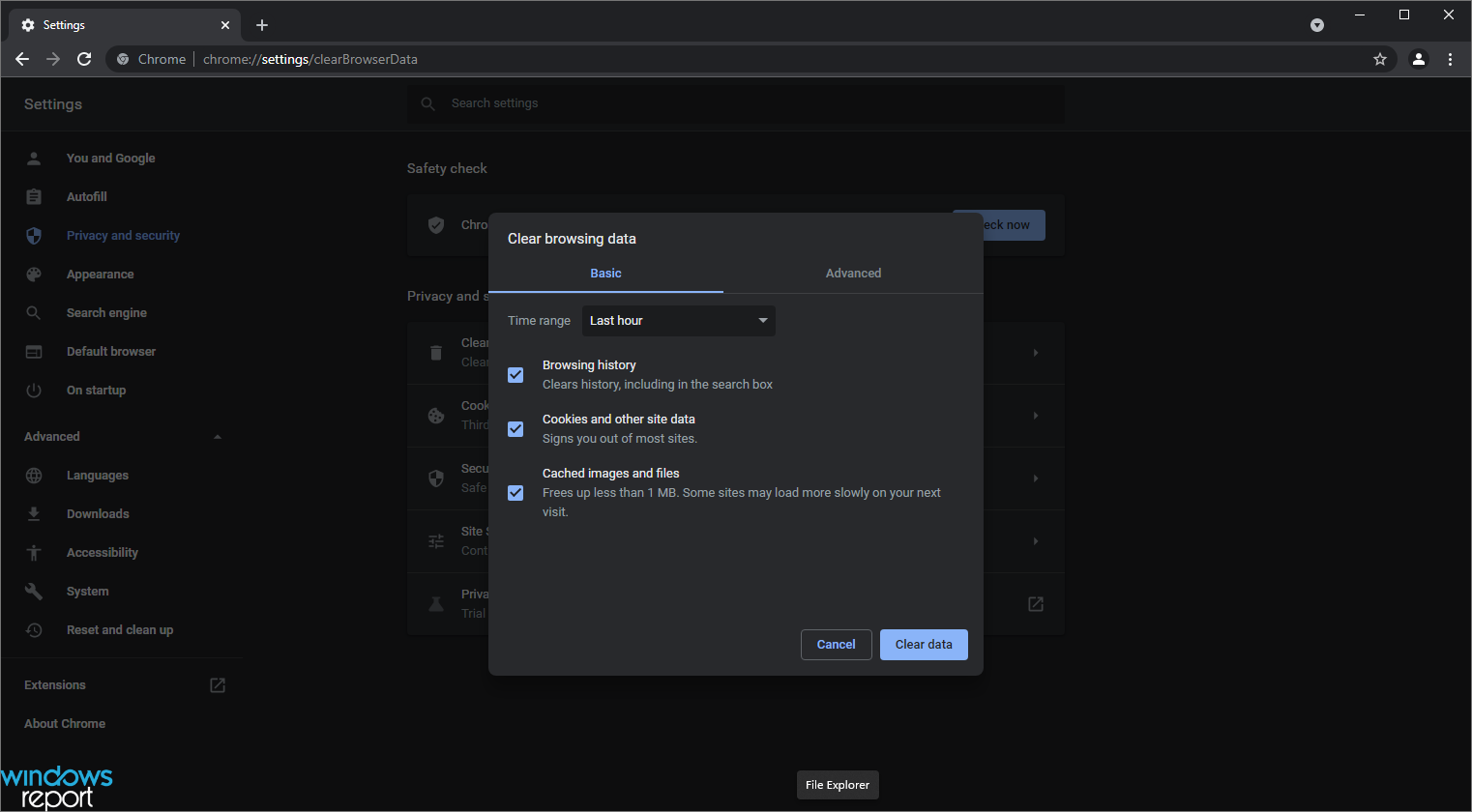Click the Reset and clean up icon

tap(34, 630)
